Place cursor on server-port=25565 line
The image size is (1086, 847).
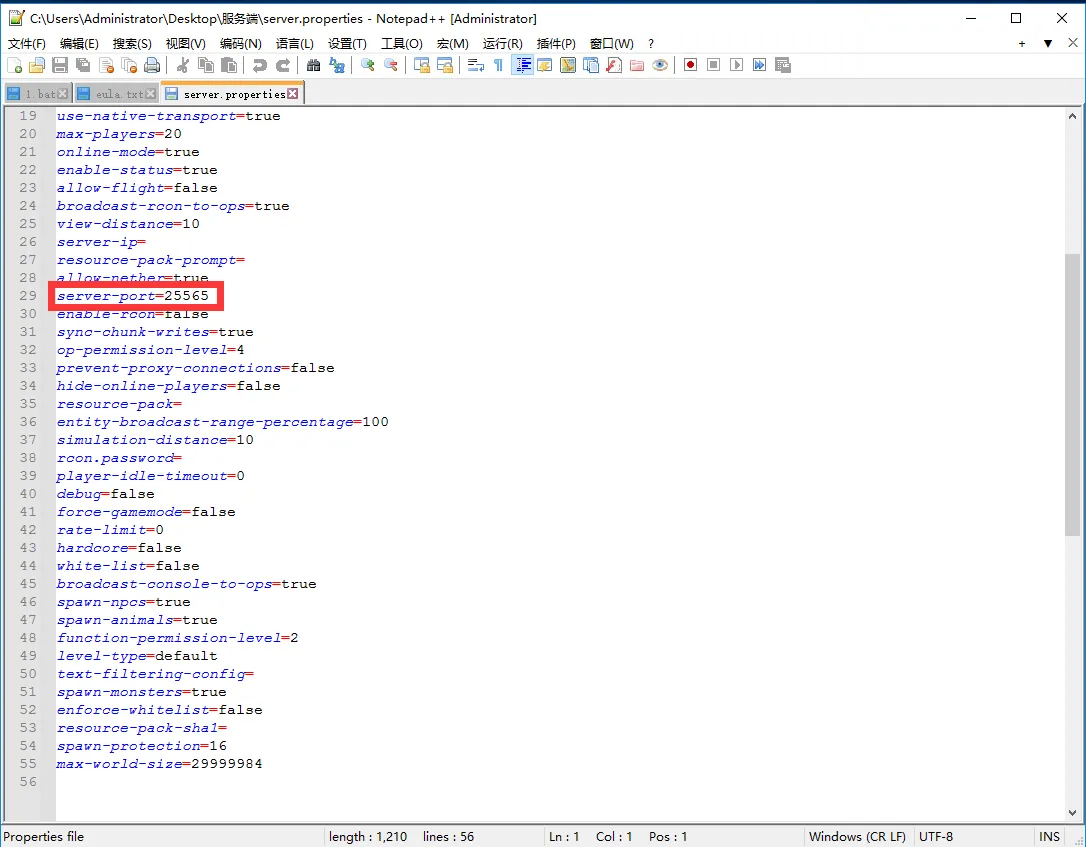coord(133,296)
